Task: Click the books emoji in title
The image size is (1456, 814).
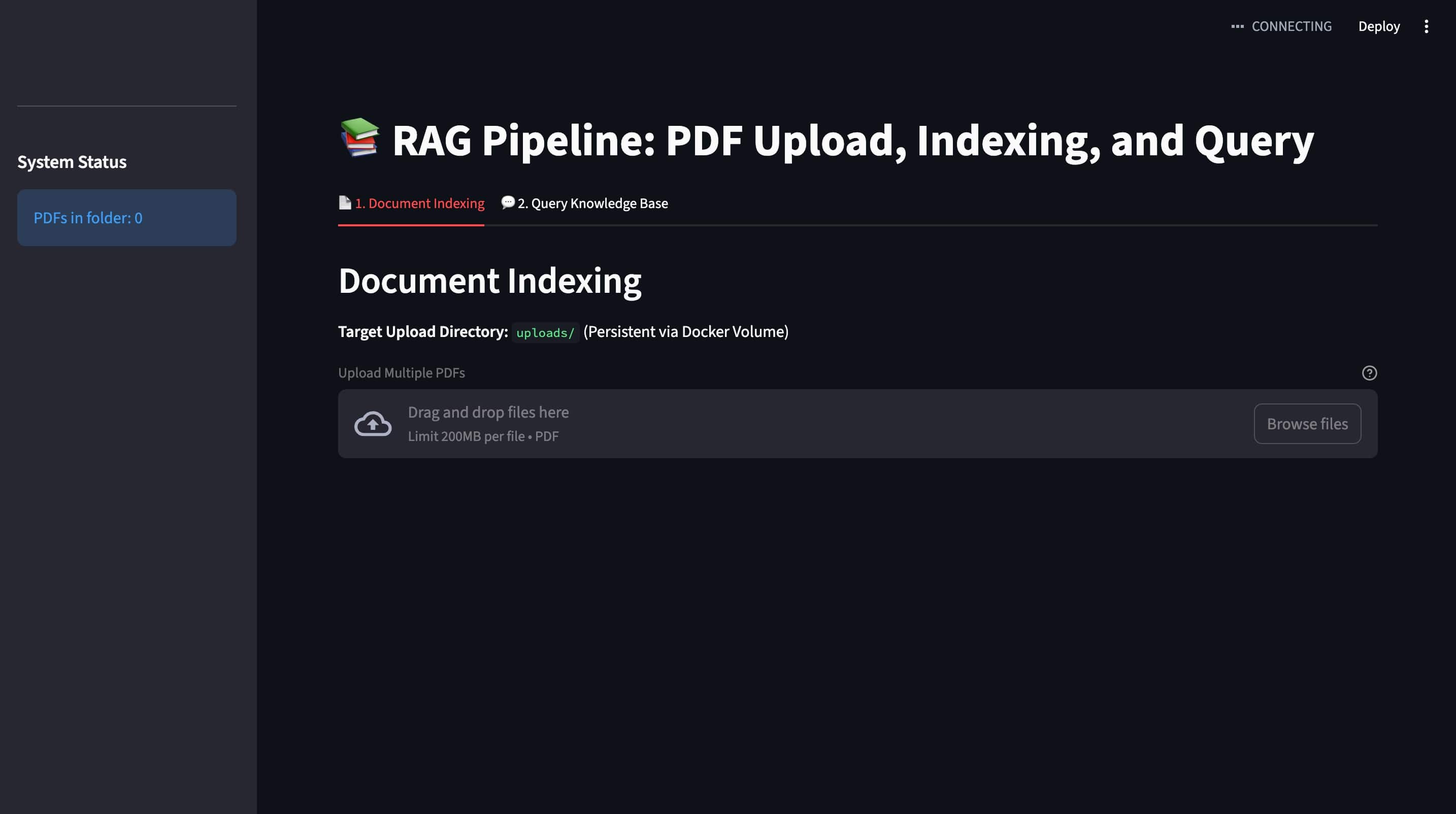Action: click(x=359, y=138)
